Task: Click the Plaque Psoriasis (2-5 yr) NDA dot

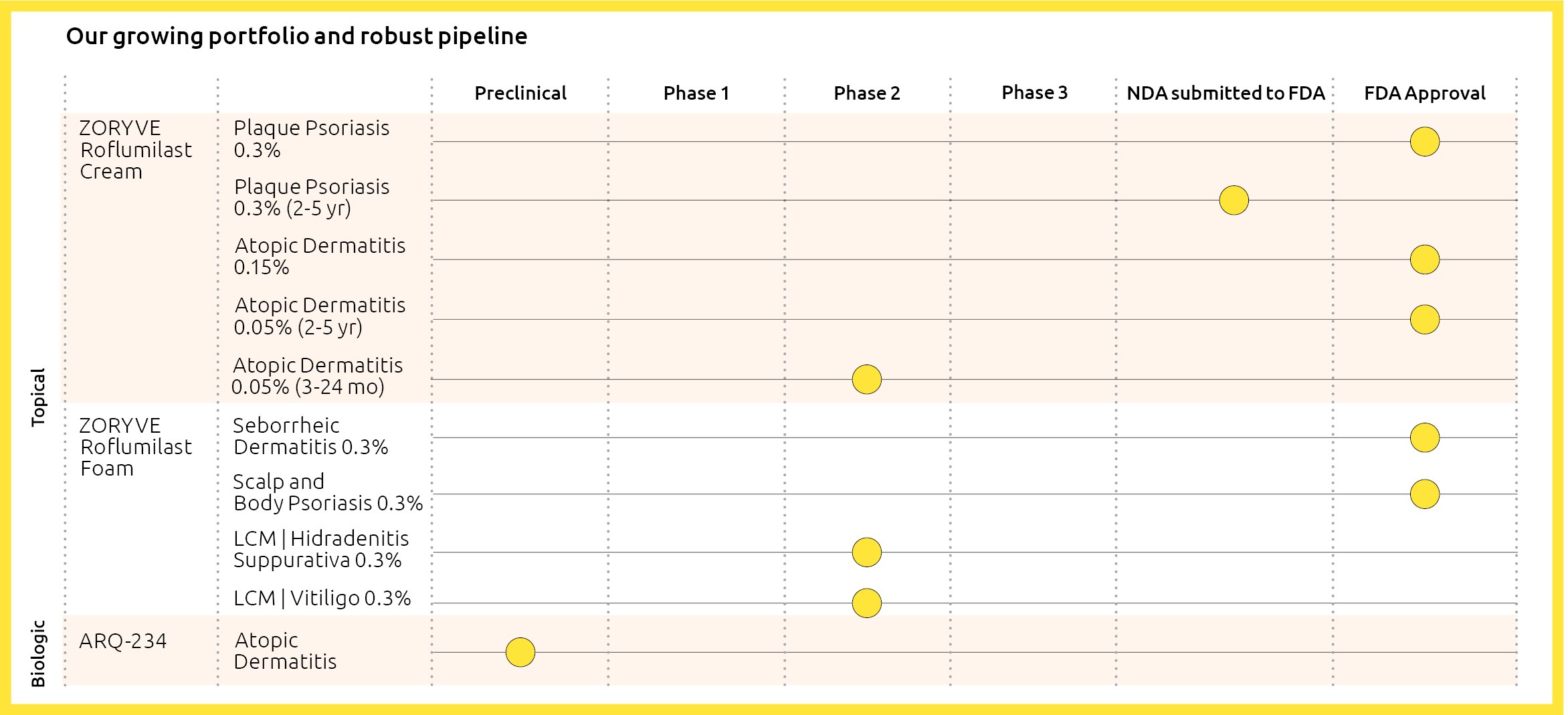Action: (1234, 200)
